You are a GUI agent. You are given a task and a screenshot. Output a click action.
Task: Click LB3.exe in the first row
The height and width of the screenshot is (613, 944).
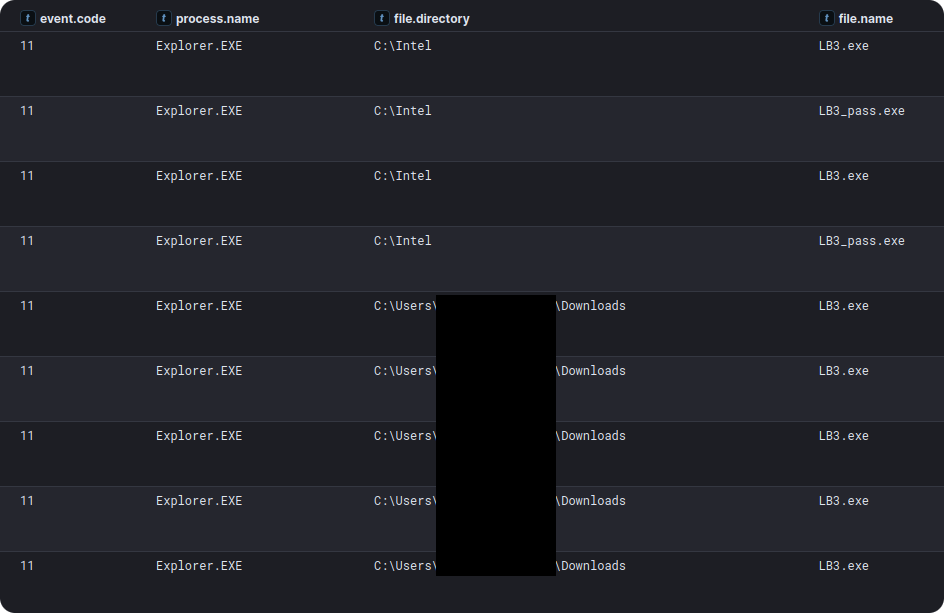pyautogui.click(x=843, y=46)
